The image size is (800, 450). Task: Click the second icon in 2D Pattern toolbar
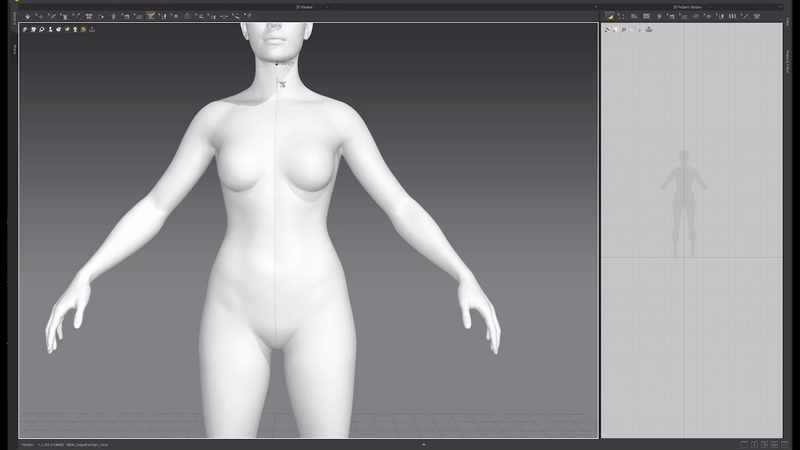pyautogui.click(x=622, y=16)
